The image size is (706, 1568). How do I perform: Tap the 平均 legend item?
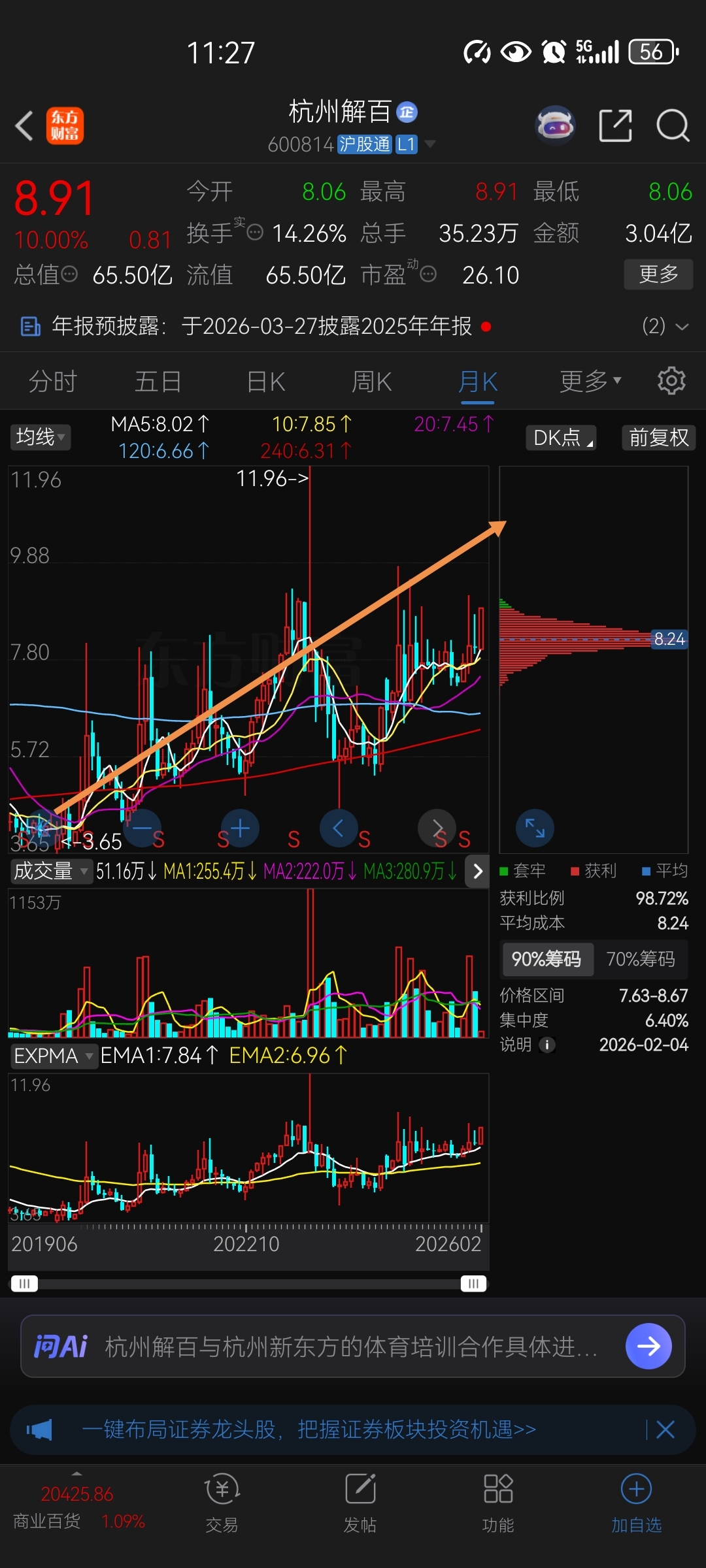click(665, 870)
